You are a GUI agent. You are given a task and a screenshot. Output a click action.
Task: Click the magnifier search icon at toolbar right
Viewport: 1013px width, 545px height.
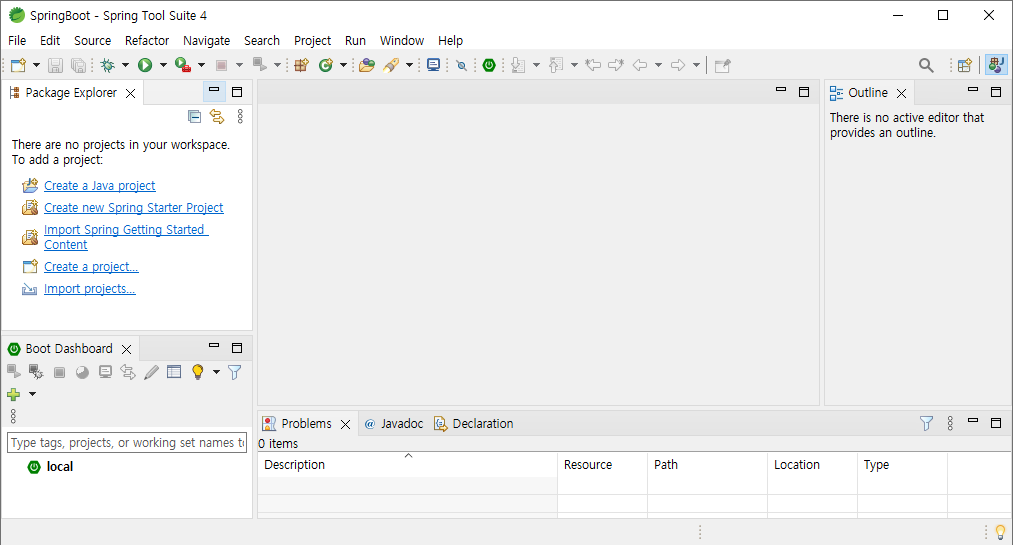coord(926,65)
